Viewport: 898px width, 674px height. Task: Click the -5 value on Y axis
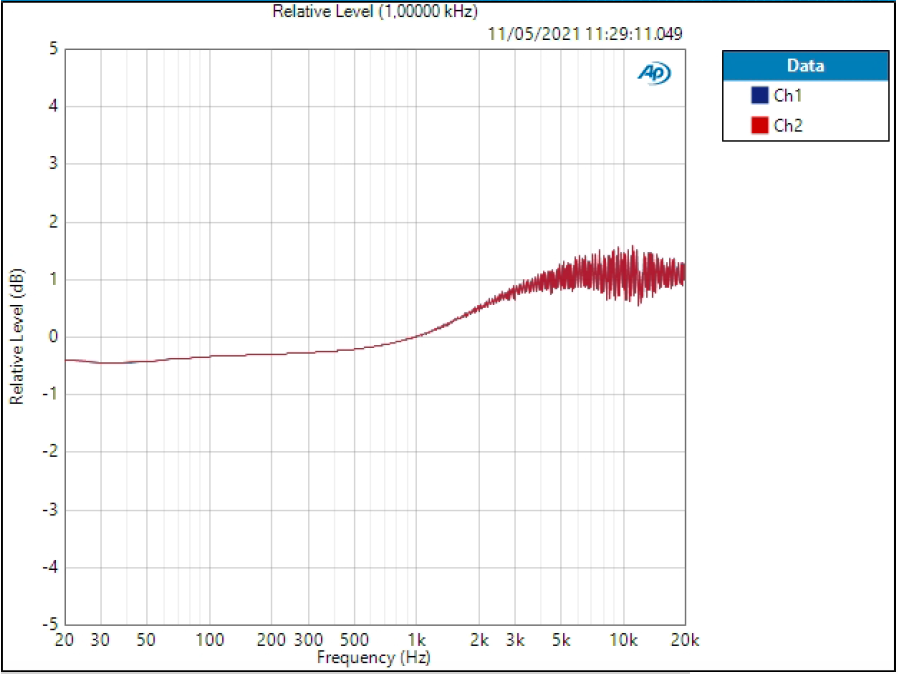click(50, 624)
